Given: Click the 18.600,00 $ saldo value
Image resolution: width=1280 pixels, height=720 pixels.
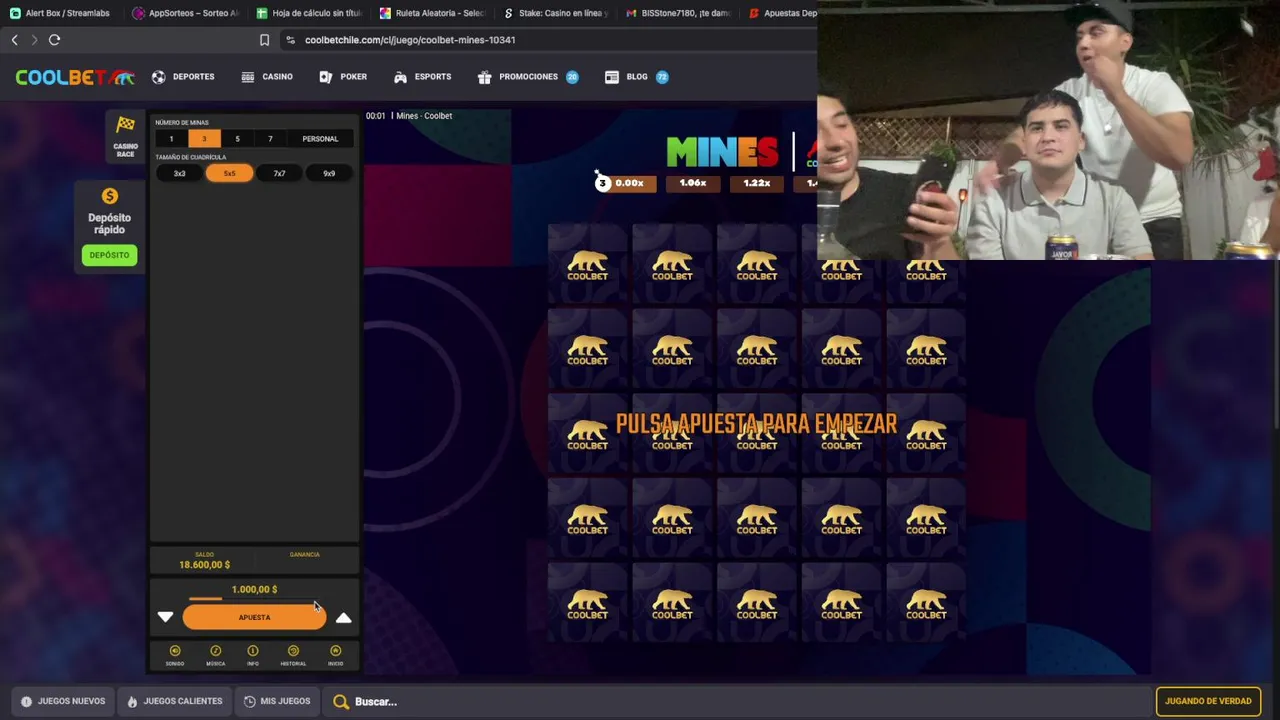Looking at the screenshot, I should (x=205, y=565).
